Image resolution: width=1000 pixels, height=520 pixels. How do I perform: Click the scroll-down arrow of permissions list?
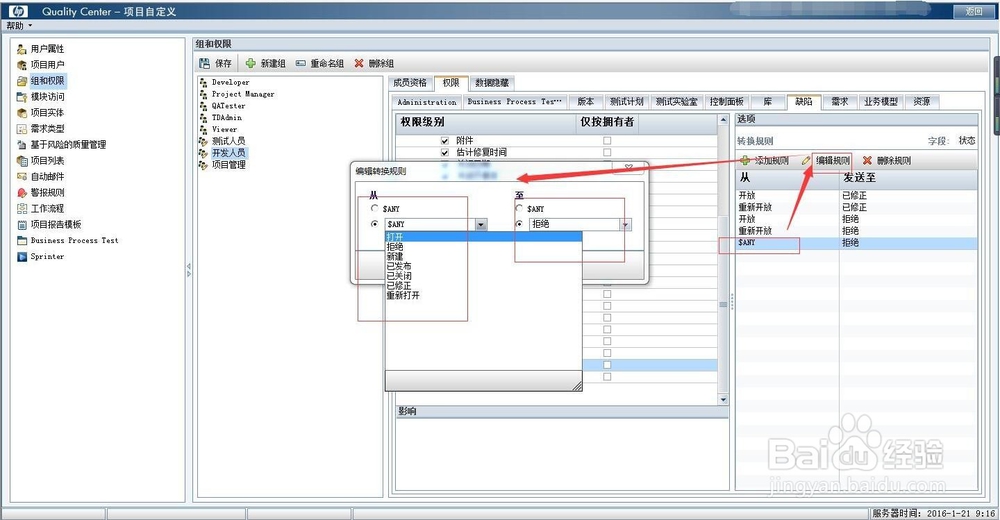(723, 399)
